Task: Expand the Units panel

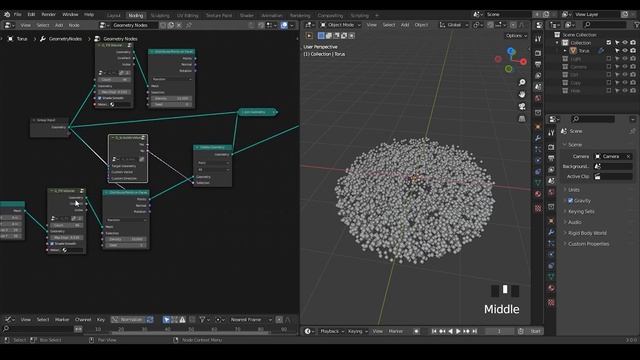Action: click(x=574, y=190)
